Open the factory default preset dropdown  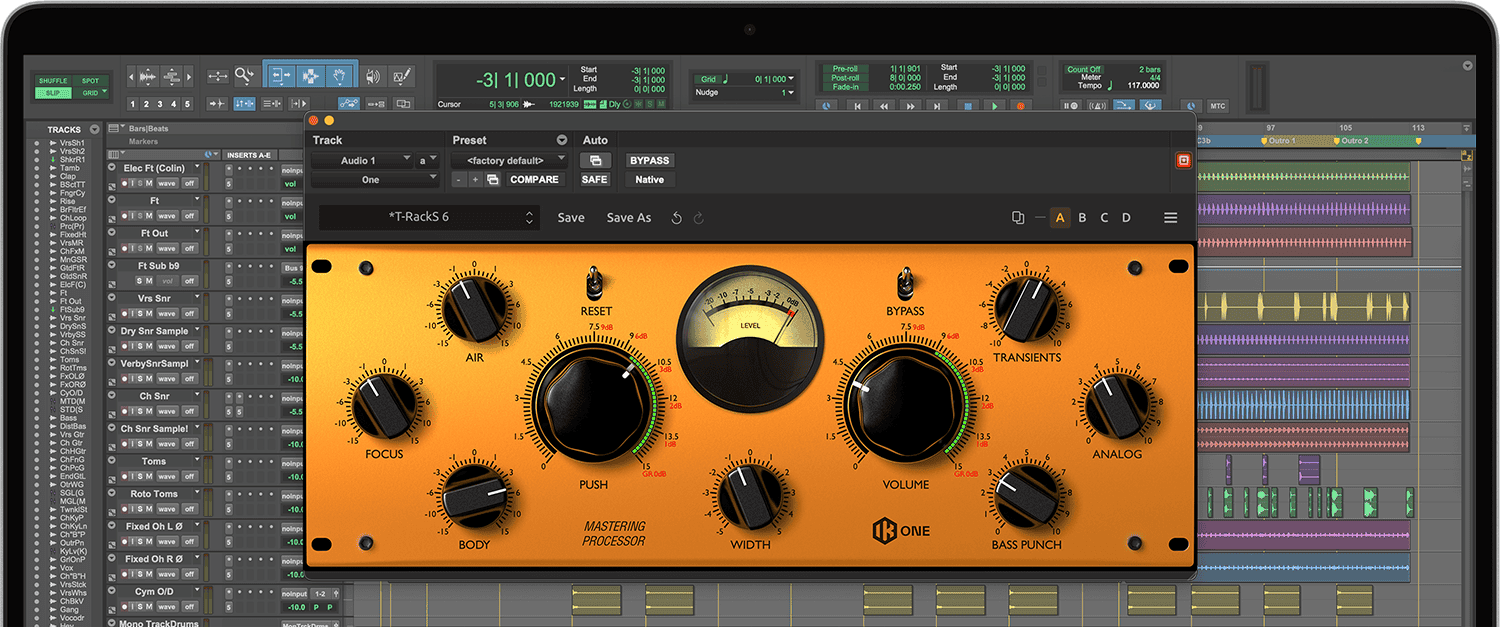(x=508, y=160)
